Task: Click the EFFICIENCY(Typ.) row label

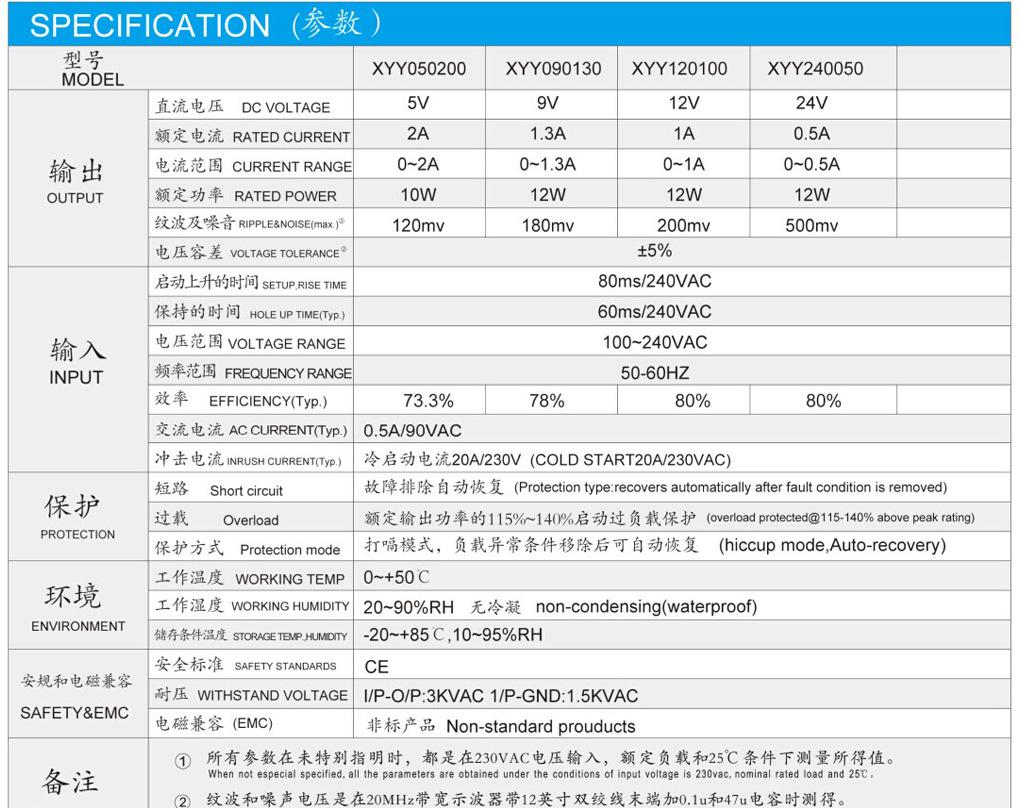Action: point(268,401)
